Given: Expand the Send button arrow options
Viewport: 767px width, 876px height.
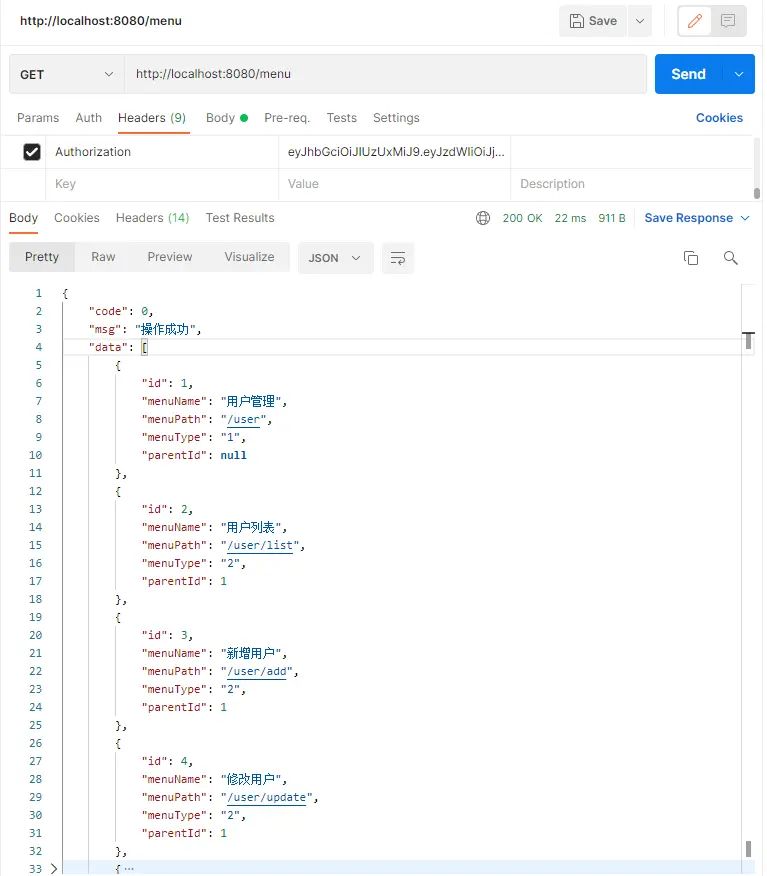Looking at the screenshot, I should click(739, 74).
